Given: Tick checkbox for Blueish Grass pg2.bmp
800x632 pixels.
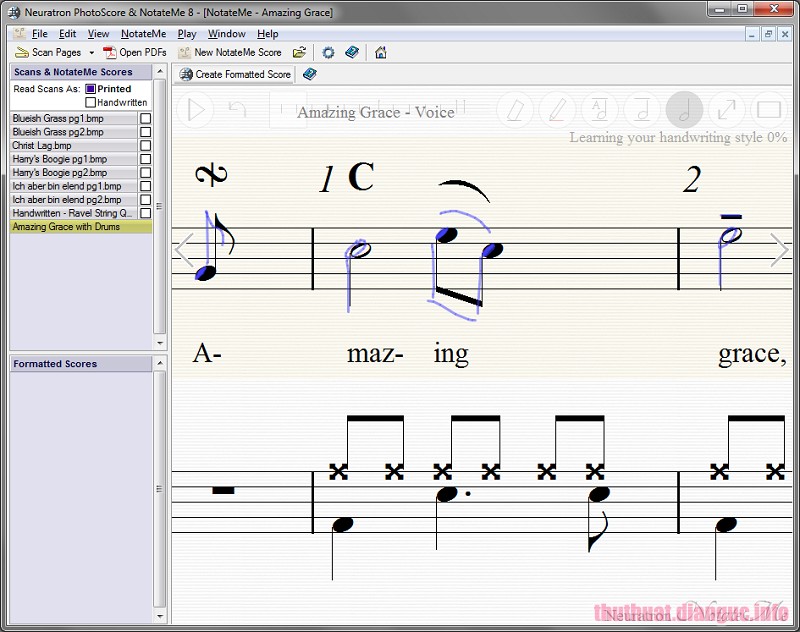Looking at the screenshot, I should point(145,132).
